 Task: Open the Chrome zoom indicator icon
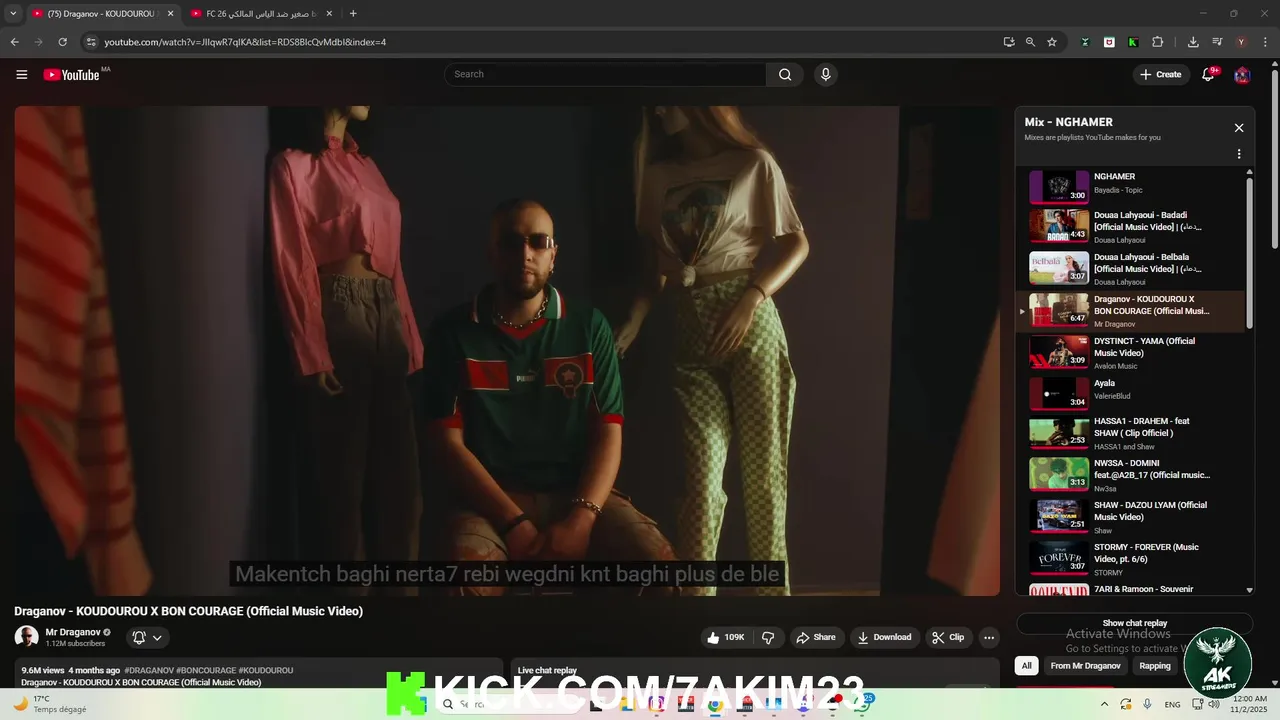point(1030,42)
